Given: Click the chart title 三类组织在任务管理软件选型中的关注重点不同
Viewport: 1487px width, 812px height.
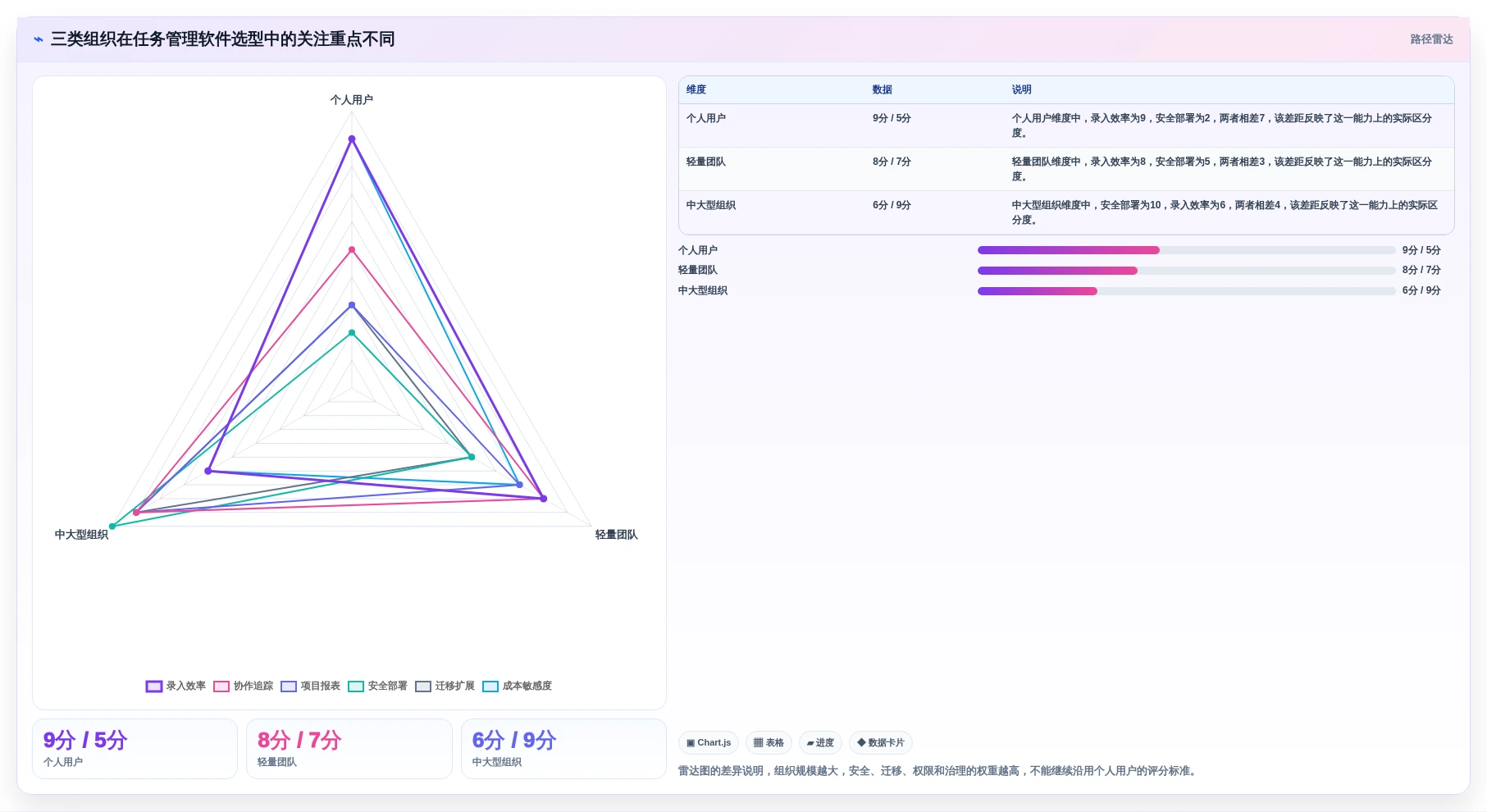Looking at the screenshot, I should click(223, 39).
